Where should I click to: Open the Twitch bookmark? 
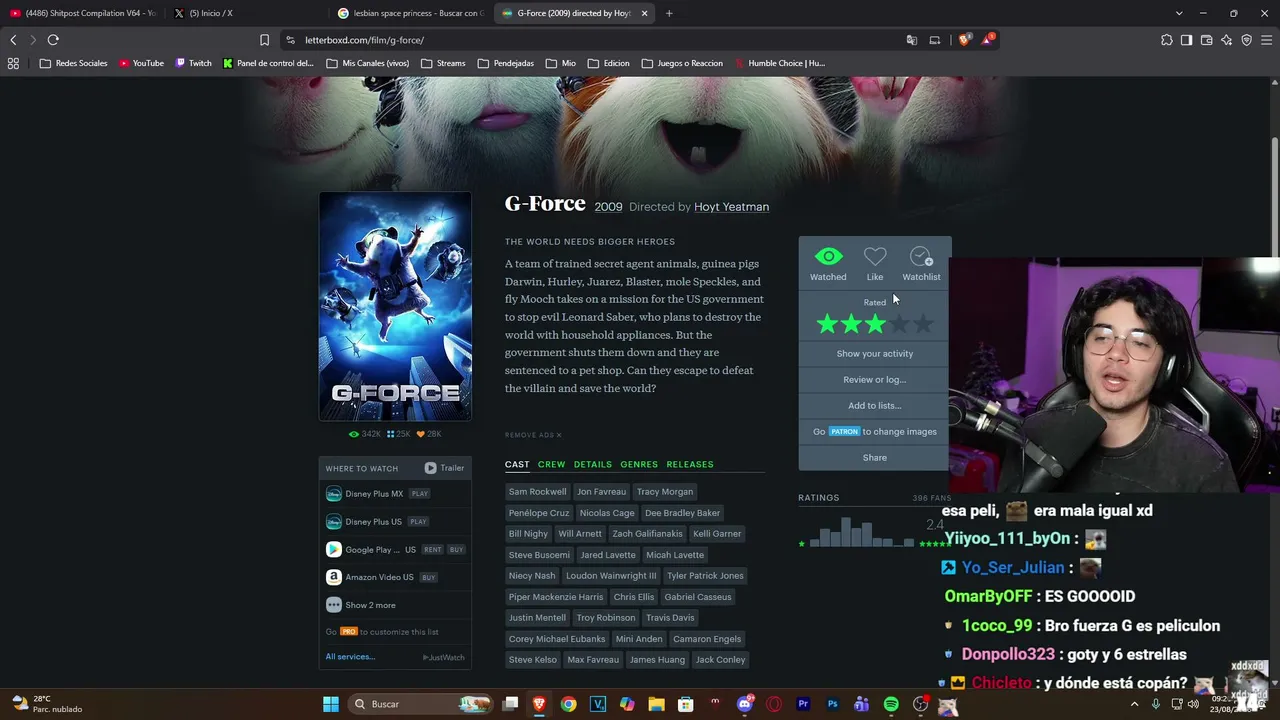click(x=194, y=63)
